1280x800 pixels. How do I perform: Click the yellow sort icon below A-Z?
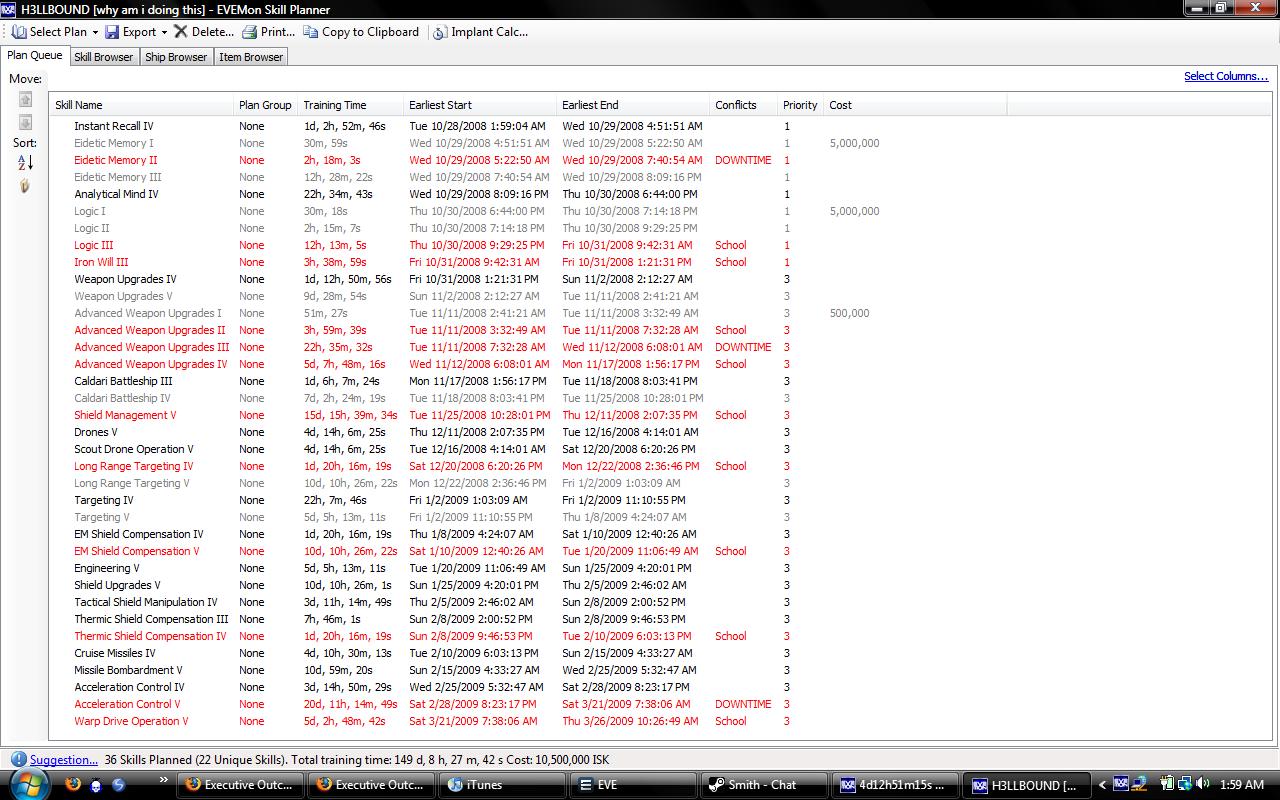coord(26,186)
